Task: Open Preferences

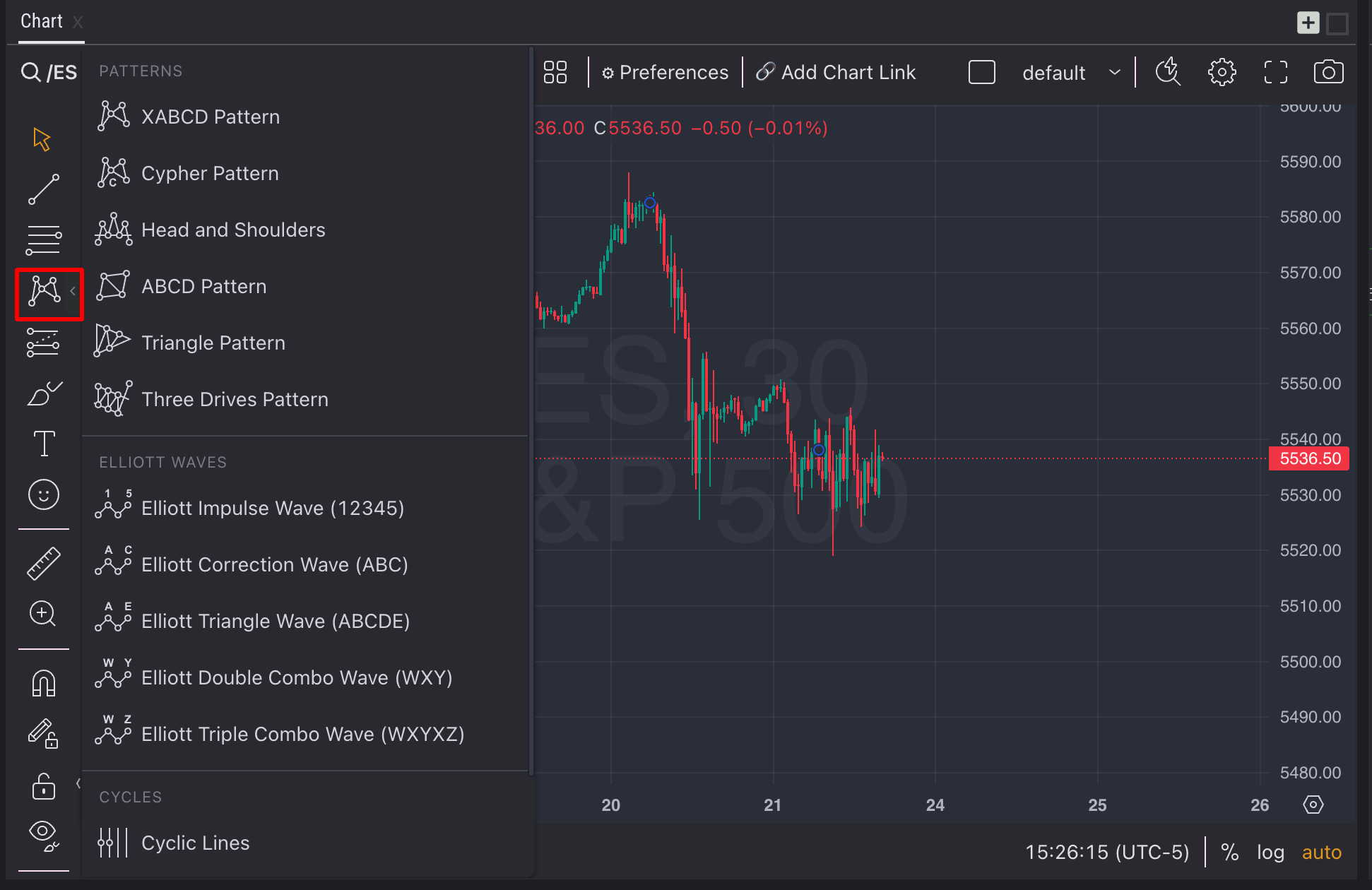Action: (665, 72)
